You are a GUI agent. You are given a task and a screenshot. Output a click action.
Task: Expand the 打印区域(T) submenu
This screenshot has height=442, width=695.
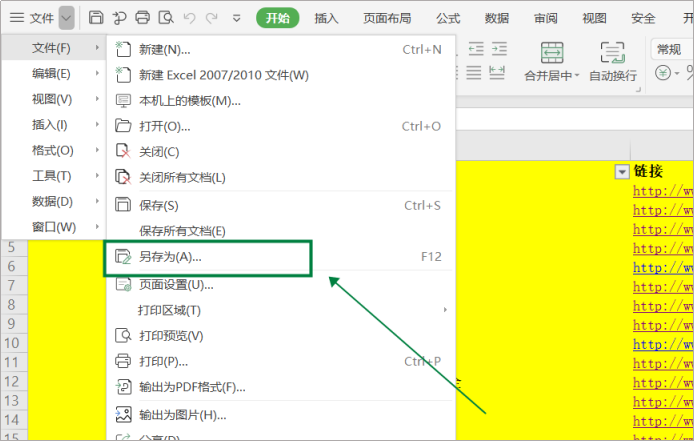[x=281, y=310]
